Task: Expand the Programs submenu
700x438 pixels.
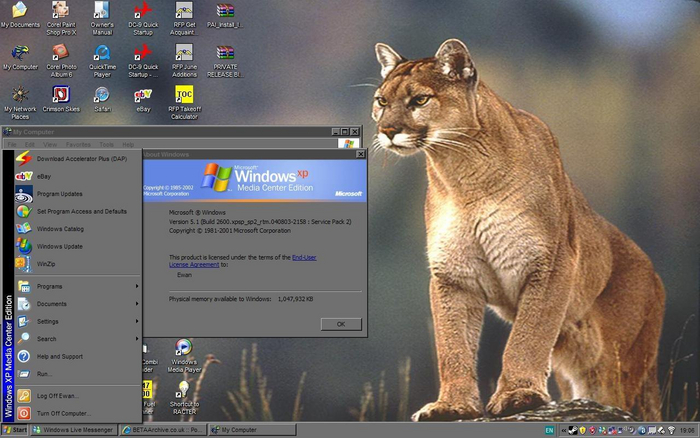Action: point(78,286)
